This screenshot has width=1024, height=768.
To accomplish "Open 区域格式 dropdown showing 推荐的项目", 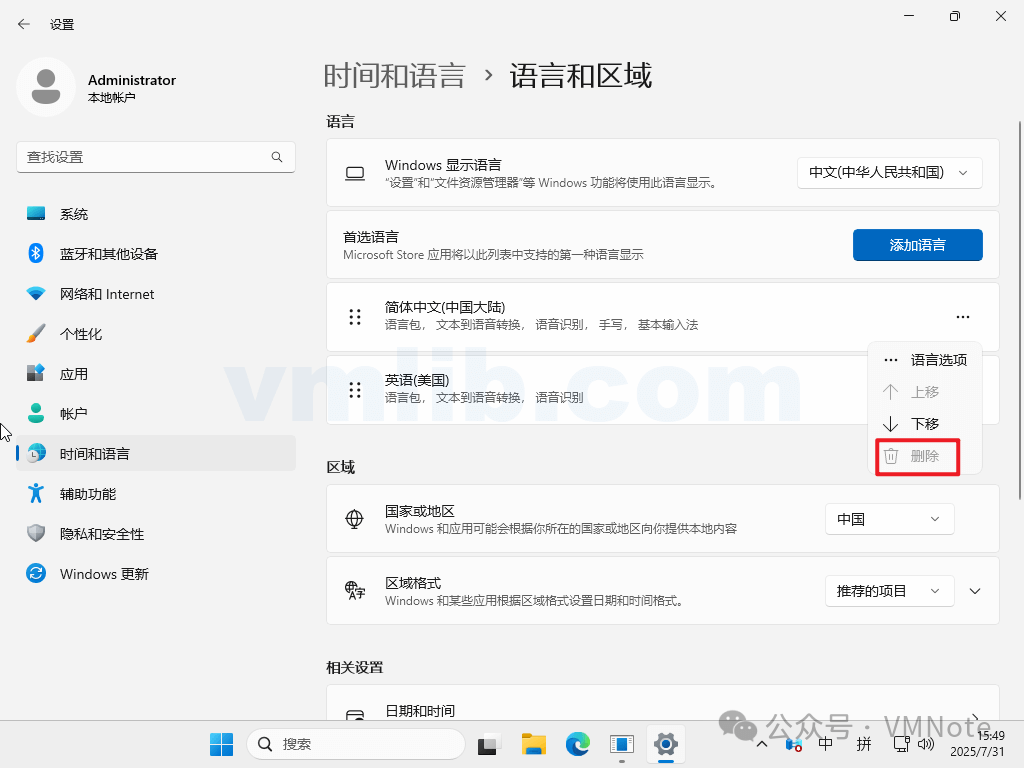I will tap(889, 591).
